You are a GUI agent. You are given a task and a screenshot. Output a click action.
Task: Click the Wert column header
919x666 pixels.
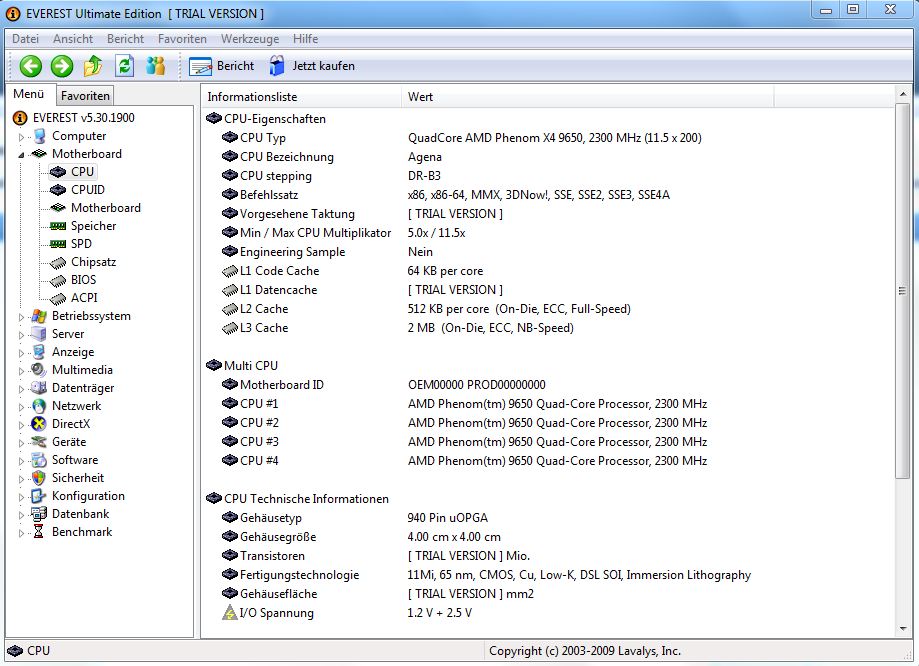coord(587,97)
